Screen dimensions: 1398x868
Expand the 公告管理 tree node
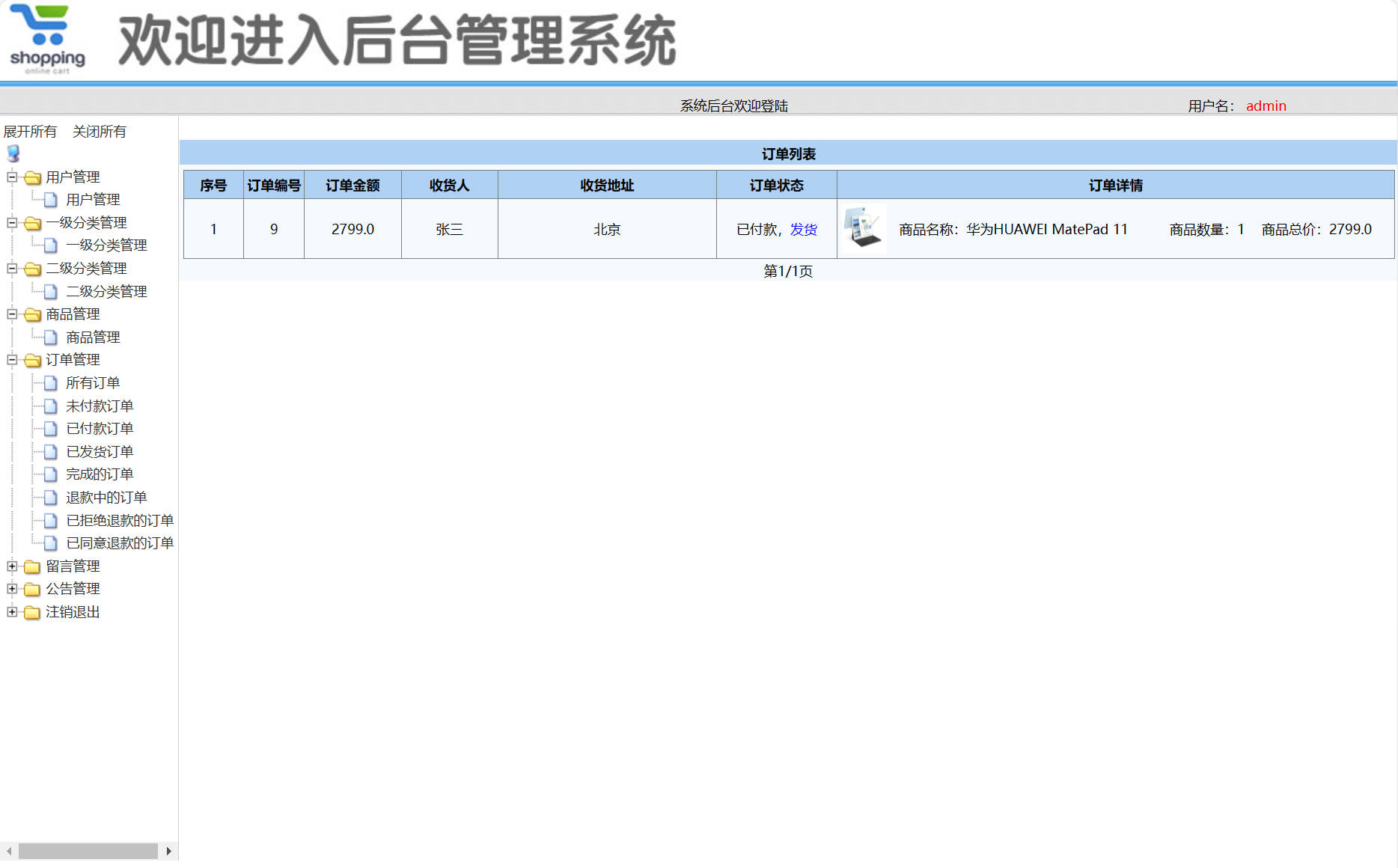(x=11, y=589)
